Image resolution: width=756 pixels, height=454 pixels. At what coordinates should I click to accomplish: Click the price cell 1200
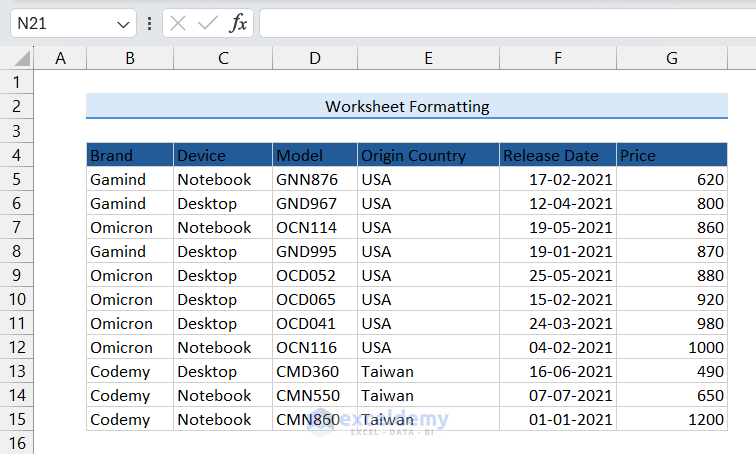click(672, 419)
